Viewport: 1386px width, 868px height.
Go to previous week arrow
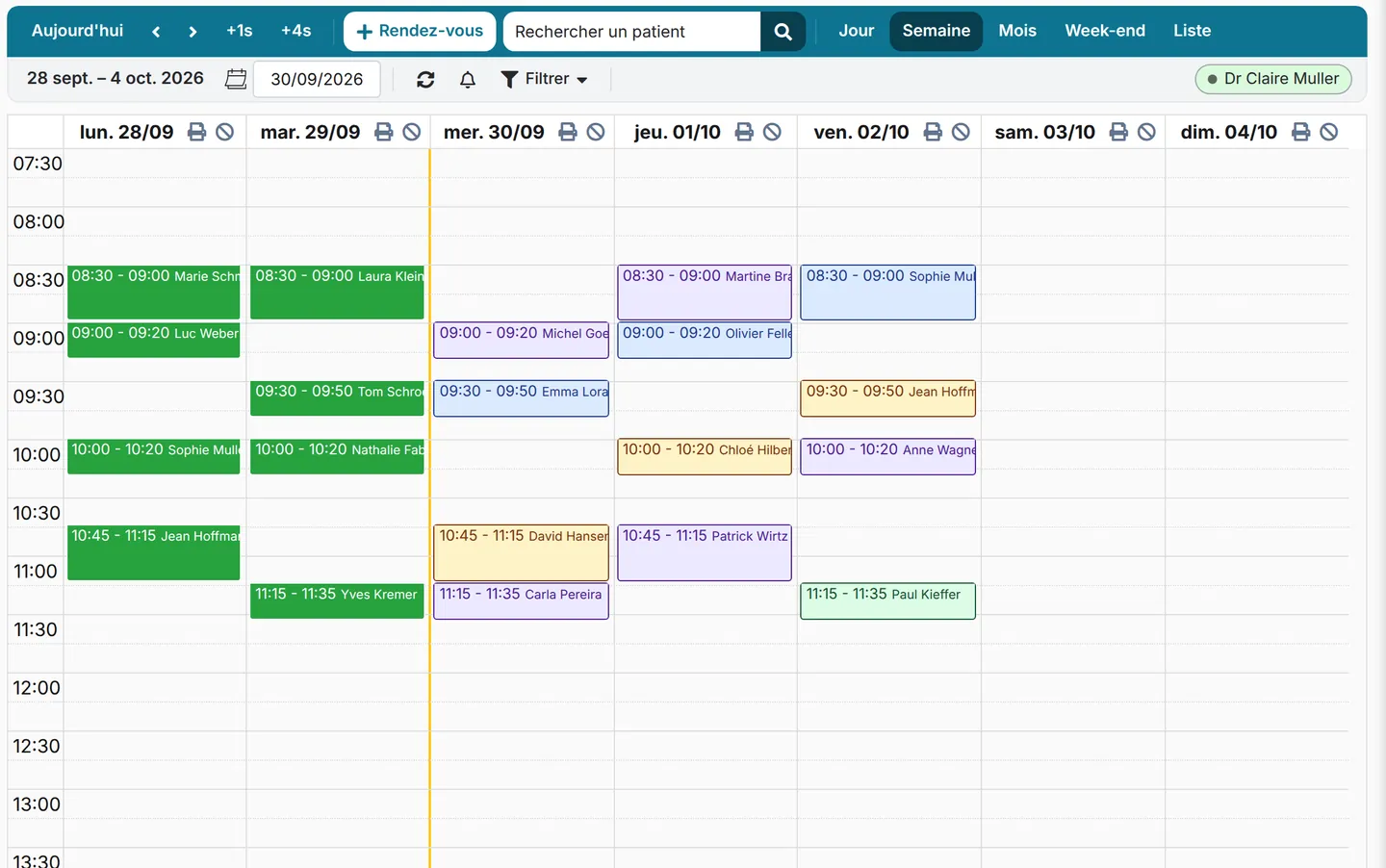click(x=156, y=32)
